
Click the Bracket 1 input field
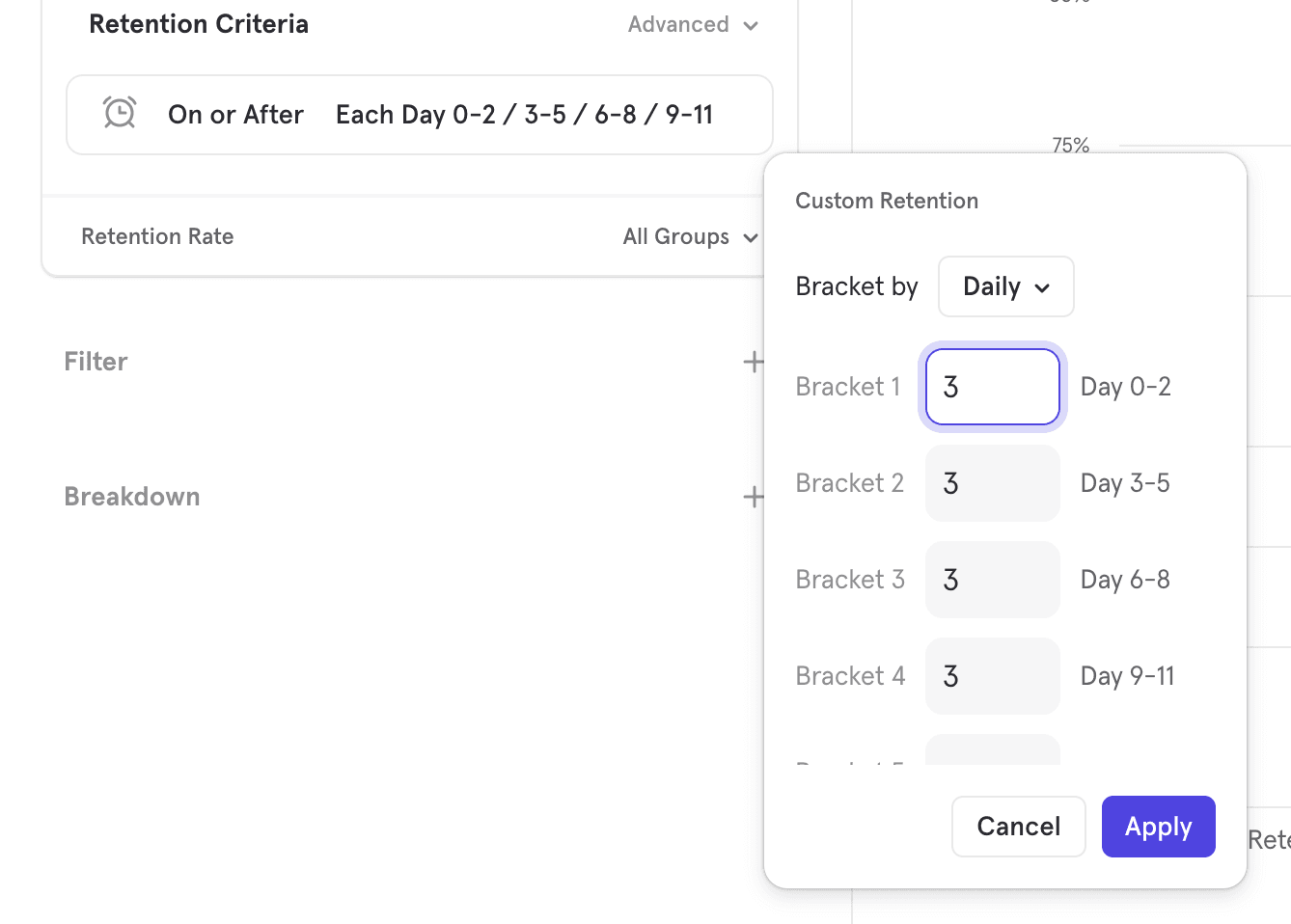point(992,387)
